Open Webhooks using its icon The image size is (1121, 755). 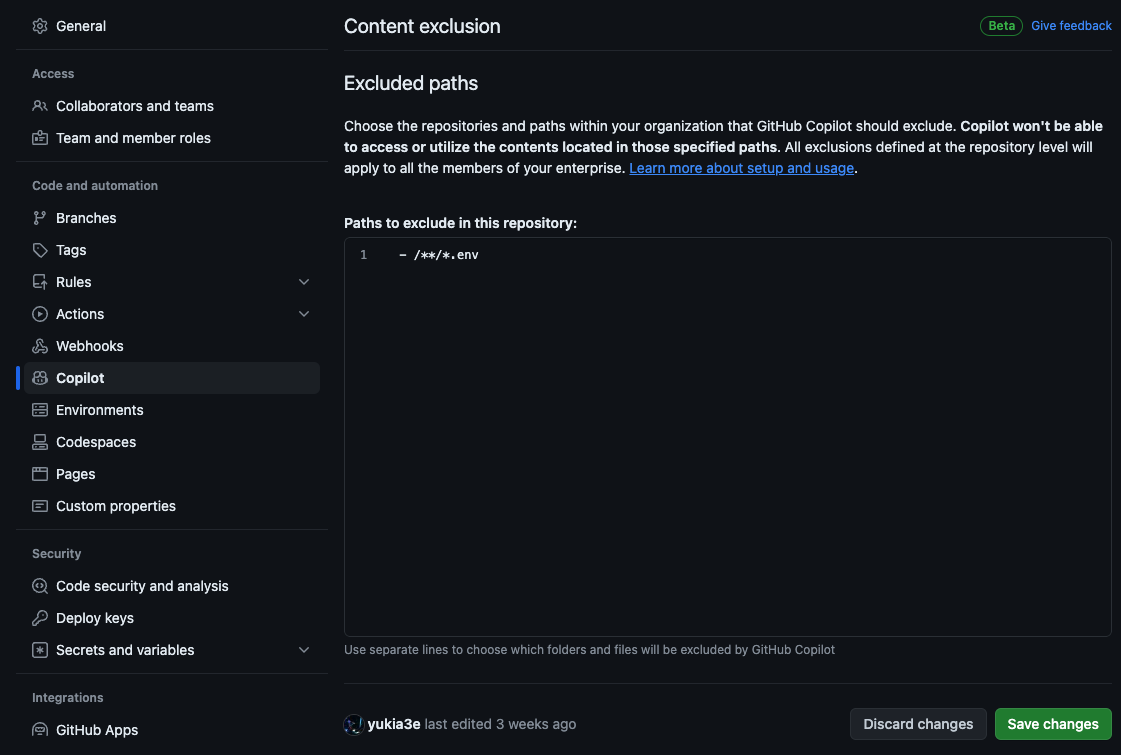tap(39, 346)
